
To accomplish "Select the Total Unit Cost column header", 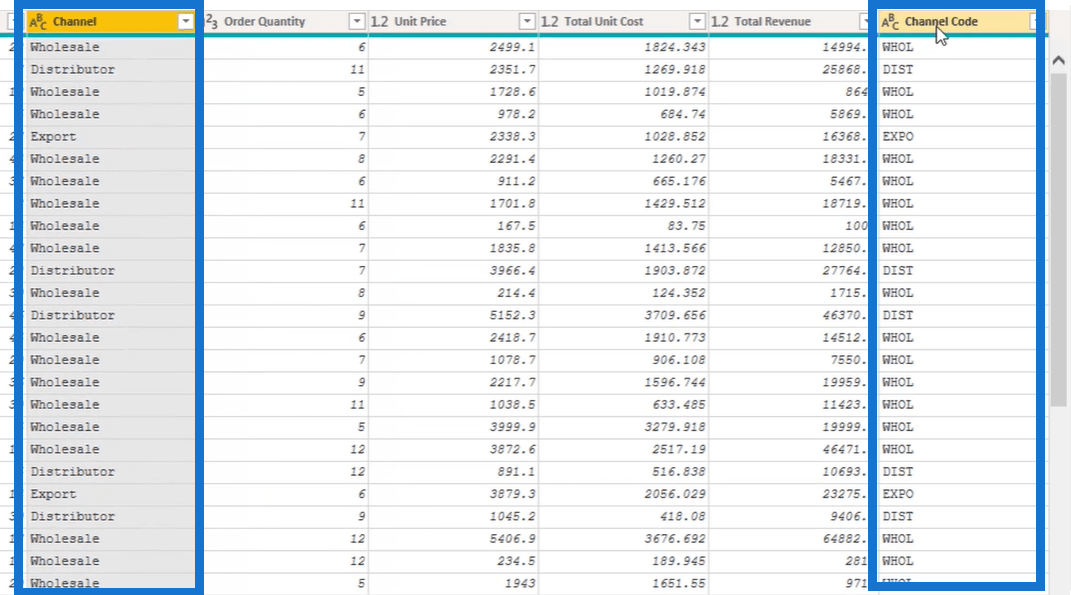I will point(624,22).
